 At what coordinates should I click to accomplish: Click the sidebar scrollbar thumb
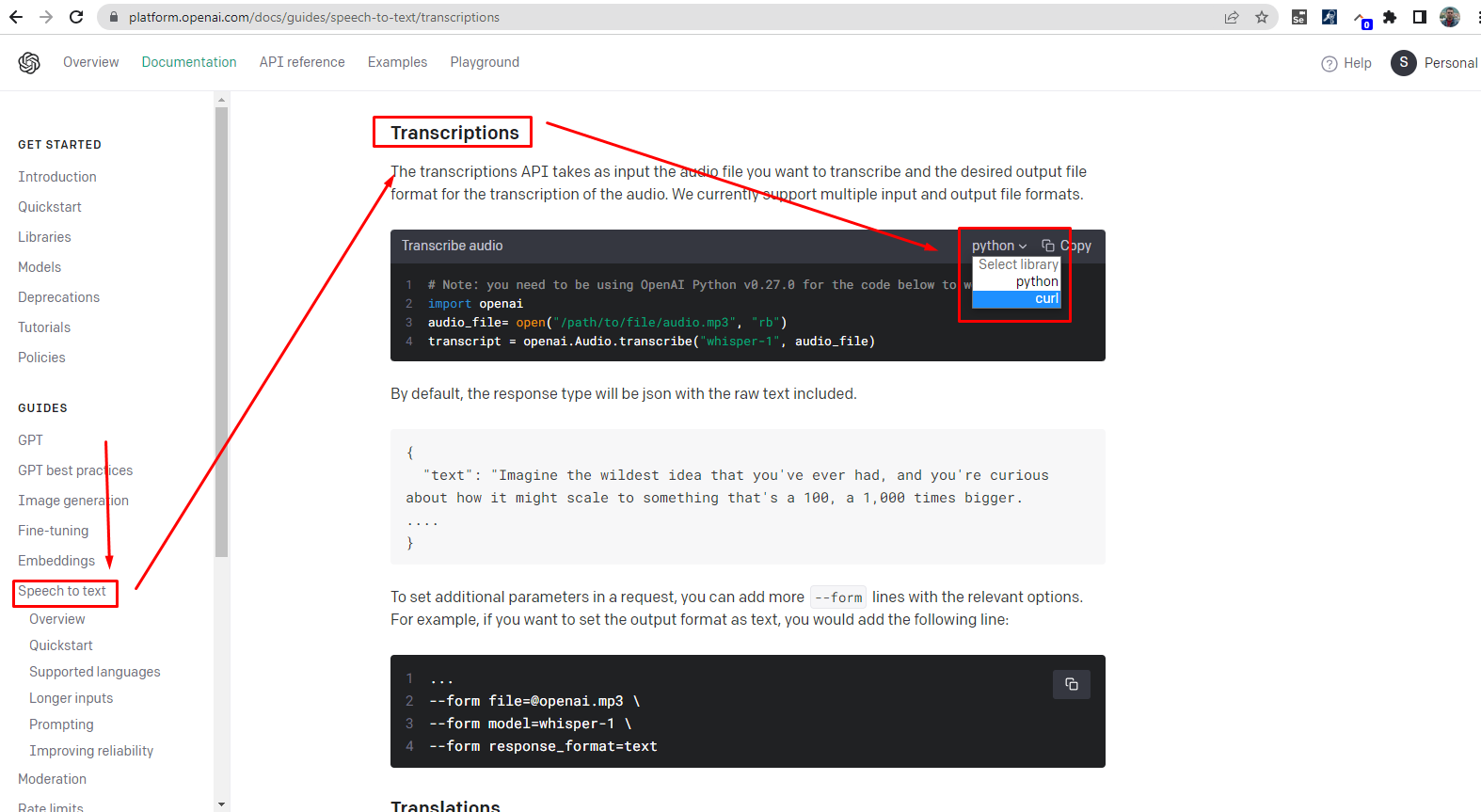click(221, 331)
